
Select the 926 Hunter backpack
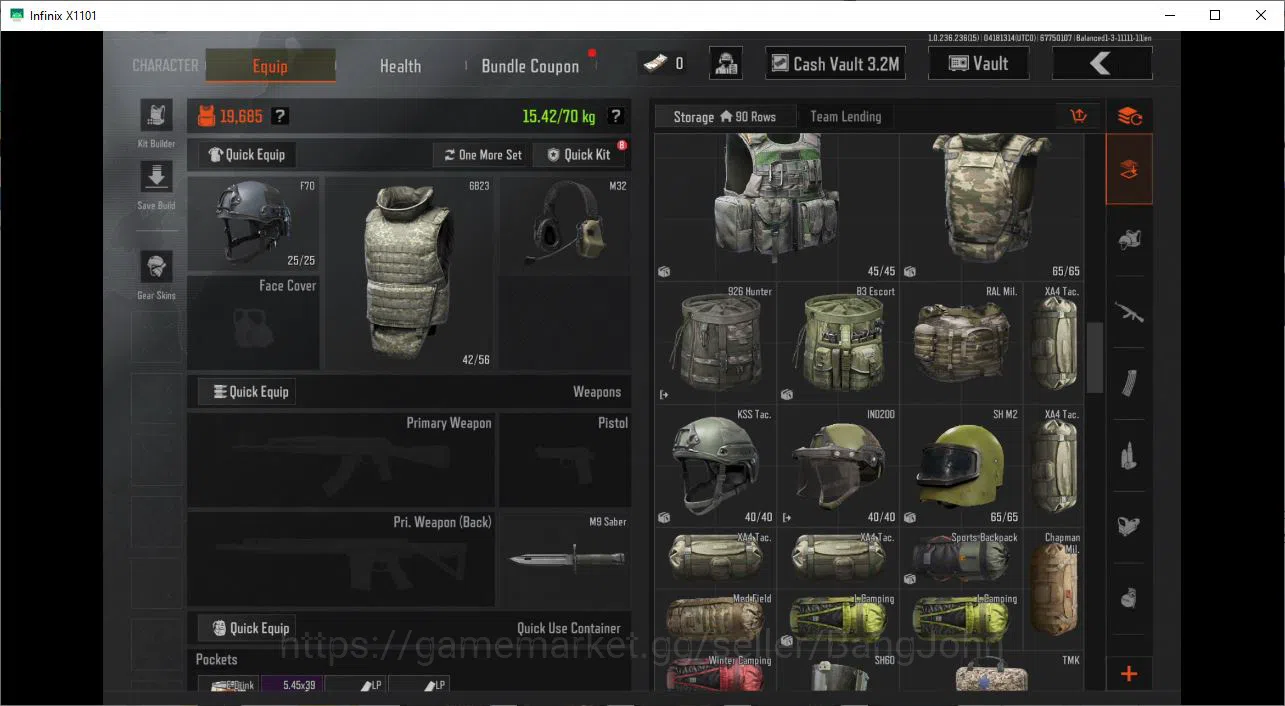coord(716,343)
